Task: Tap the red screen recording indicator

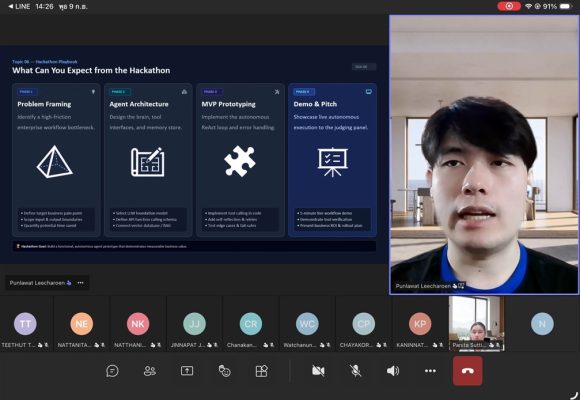Action: [509, 6]
